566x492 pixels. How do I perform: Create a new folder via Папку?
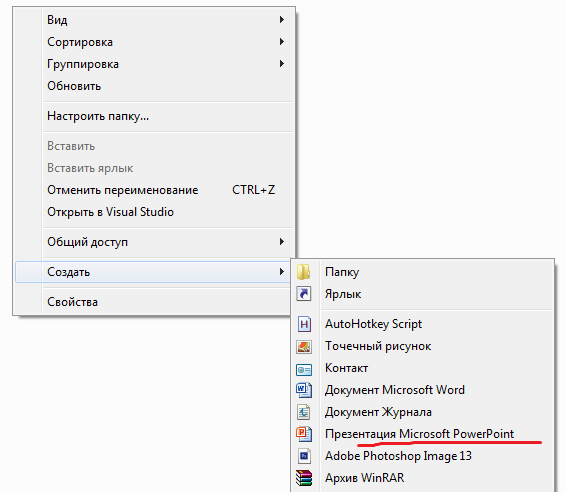click(x=423, y=272)
